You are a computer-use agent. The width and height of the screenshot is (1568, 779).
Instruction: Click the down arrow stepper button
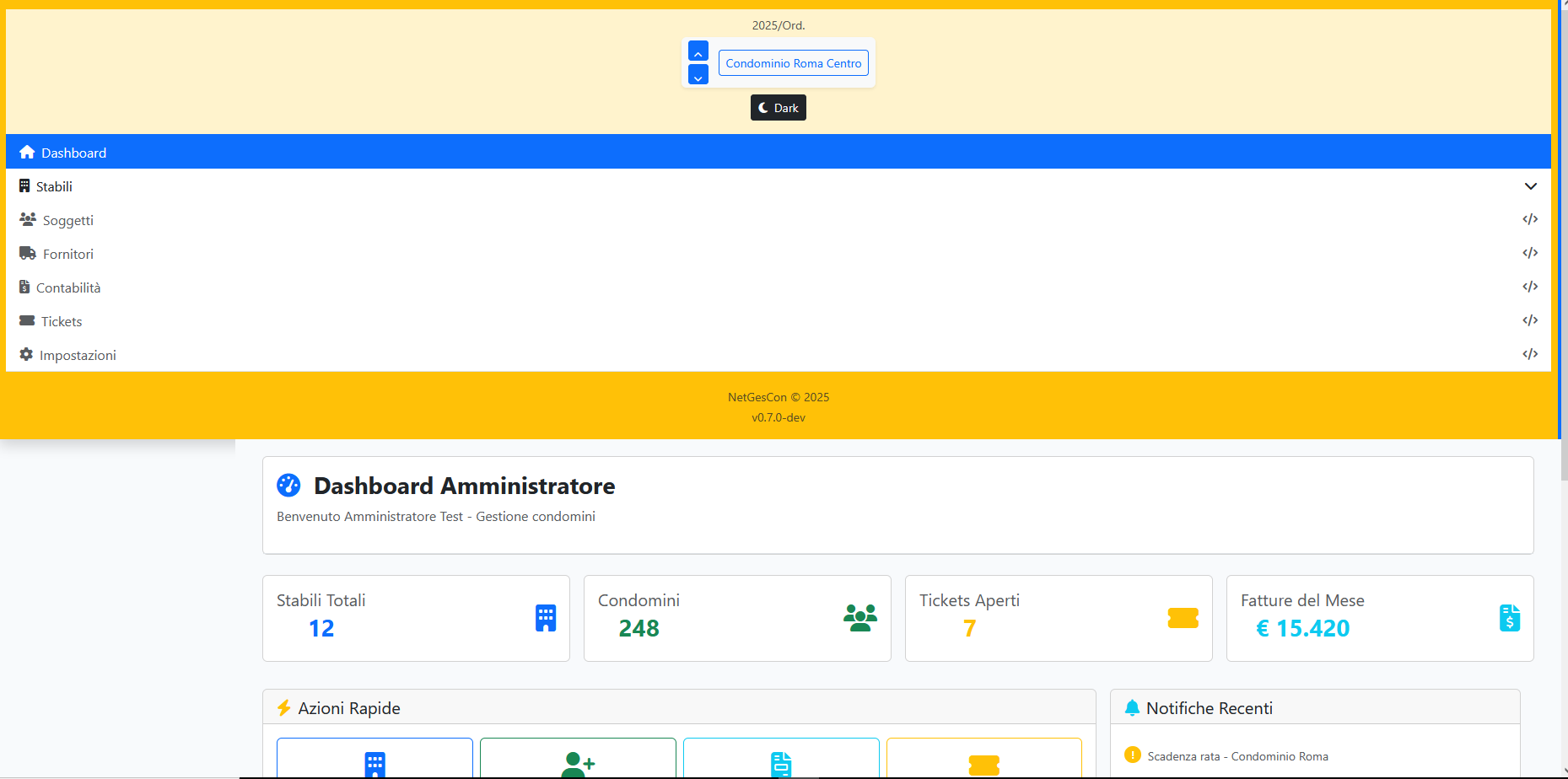(698, 74)
